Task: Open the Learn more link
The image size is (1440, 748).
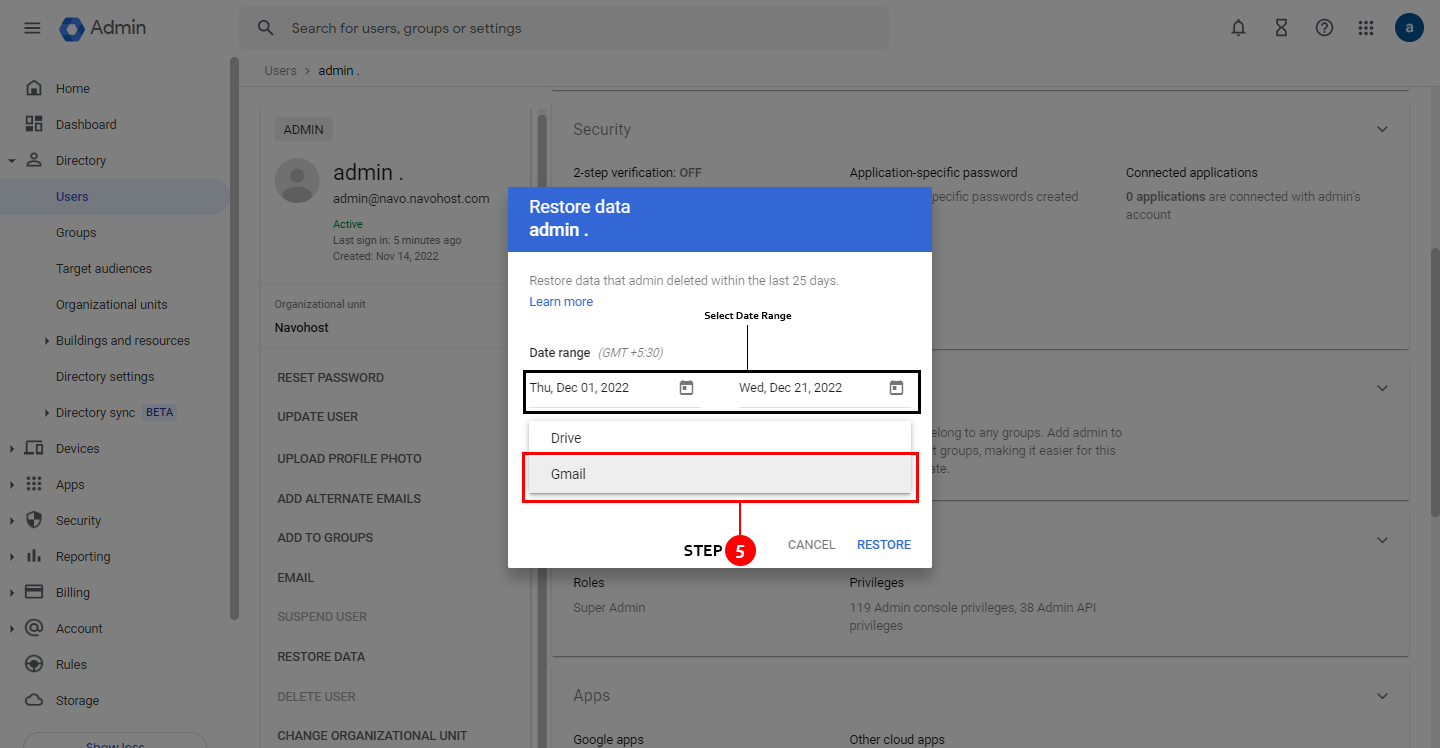Action: click(560, 301)
